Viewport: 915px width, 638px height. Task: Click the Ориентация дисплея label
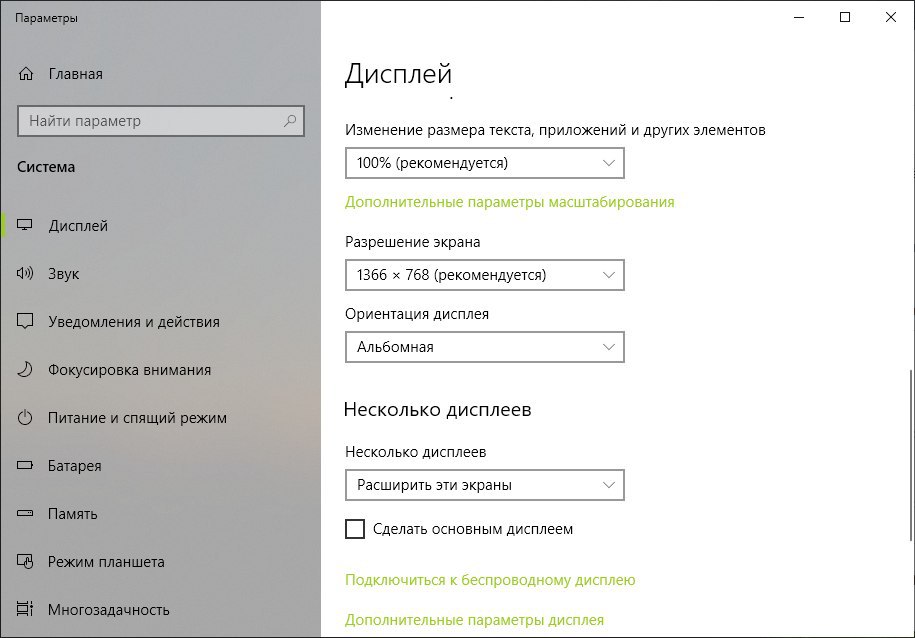[x=417, y=314]
